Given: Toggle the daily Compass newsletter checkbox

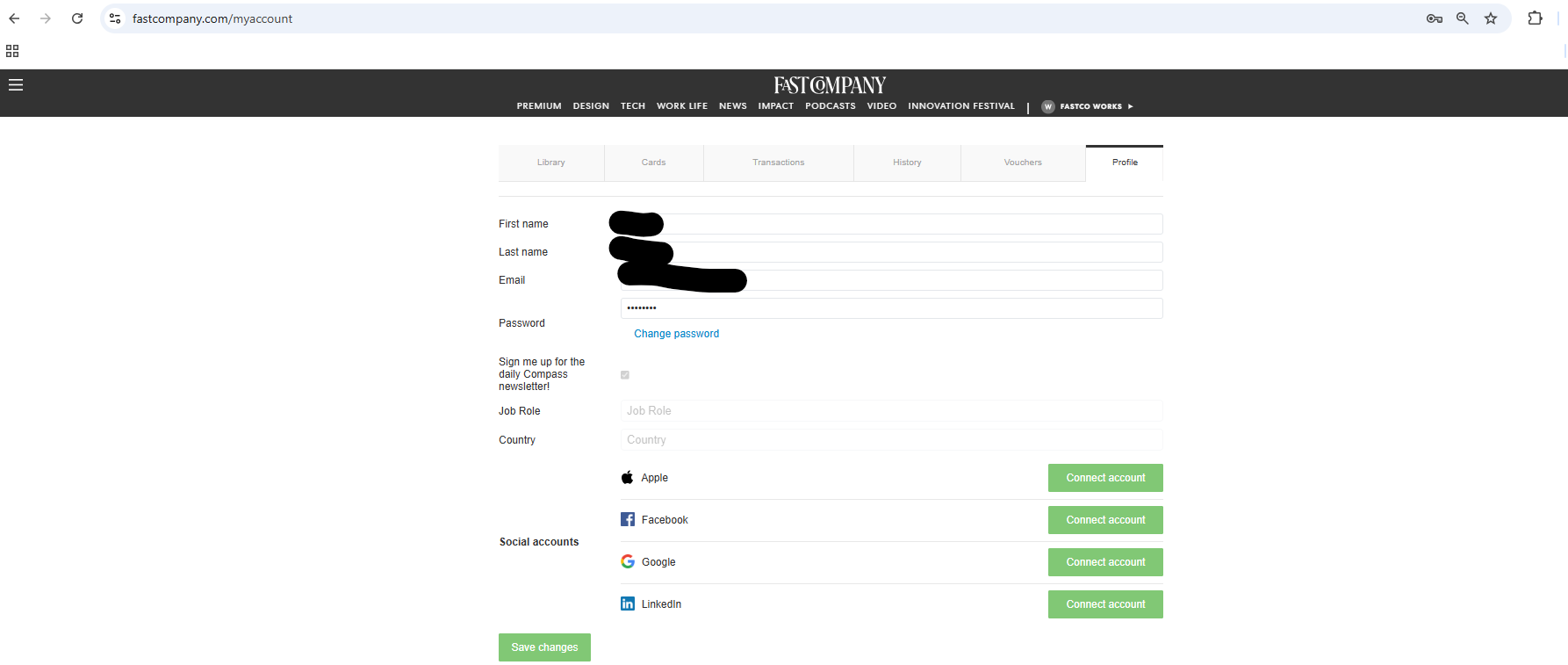Looking at the screenshot, I should 625,375.
